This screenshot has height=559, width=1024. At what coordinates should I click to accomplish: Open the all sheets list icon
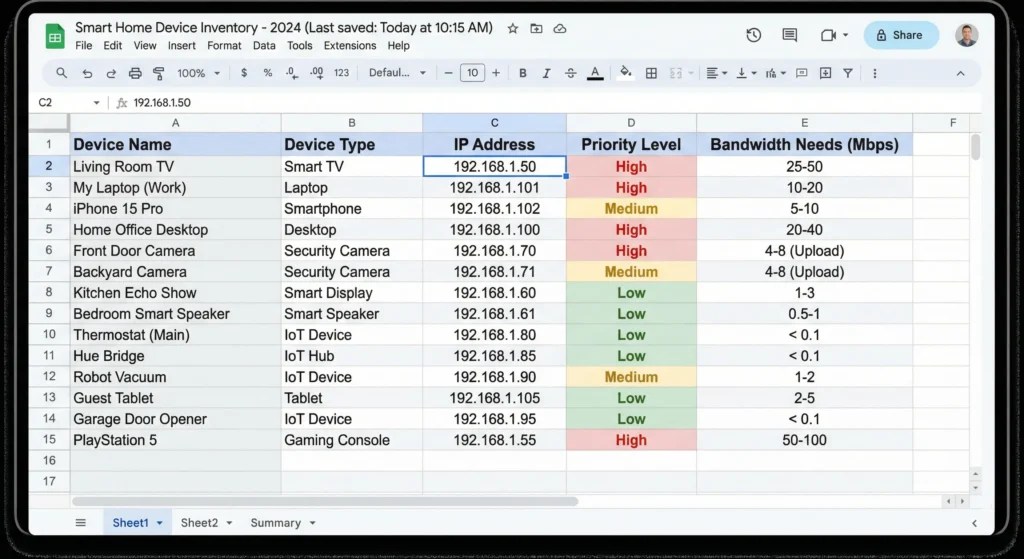point(80,522)
